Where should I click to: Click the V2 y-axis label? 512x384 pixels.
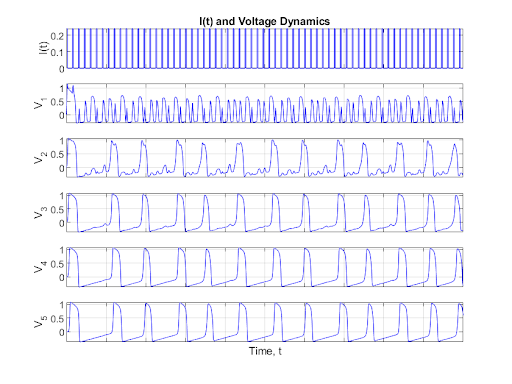point(39,157)
